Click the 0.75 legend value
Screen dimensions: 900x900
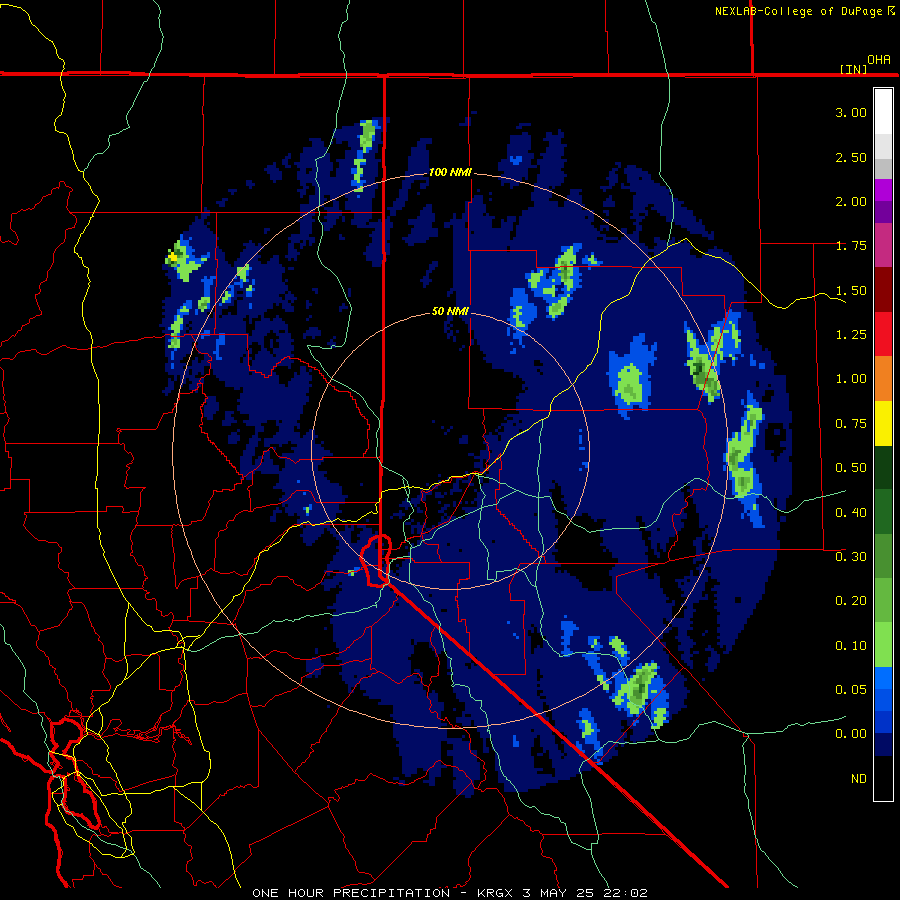[851, 424]
